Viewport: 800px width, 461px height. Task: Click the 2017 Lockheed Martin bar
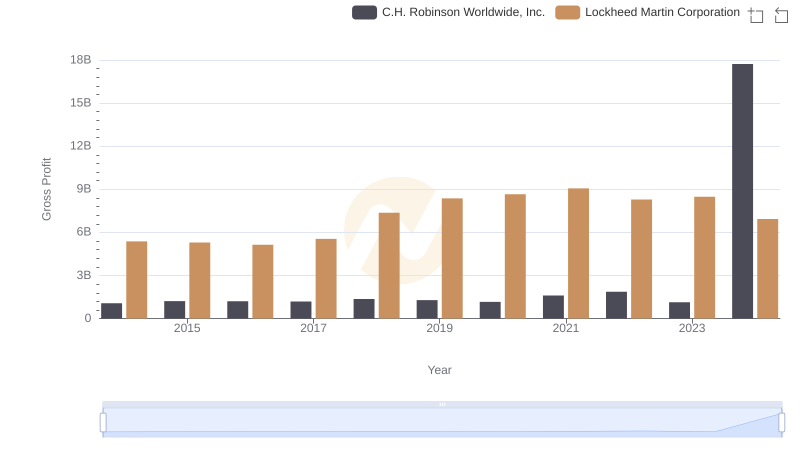tap(326, 278)
